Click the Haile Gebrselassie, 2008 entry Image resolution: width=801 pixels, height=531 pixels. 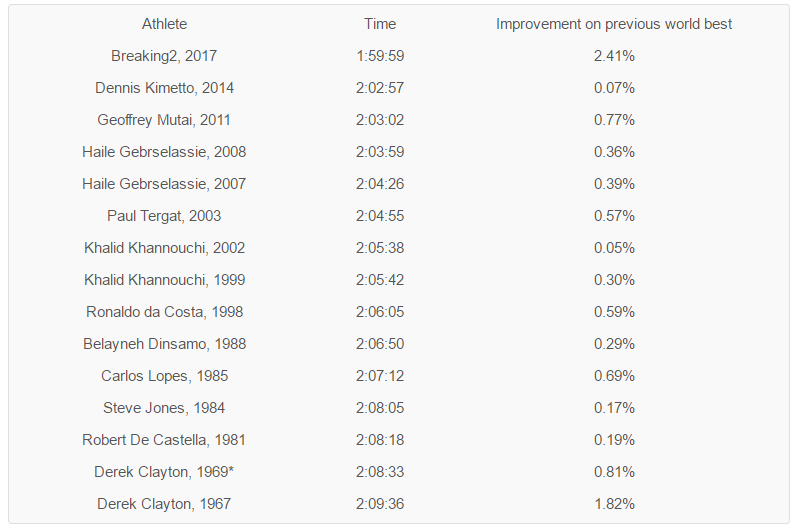click(x=164, y=152)
